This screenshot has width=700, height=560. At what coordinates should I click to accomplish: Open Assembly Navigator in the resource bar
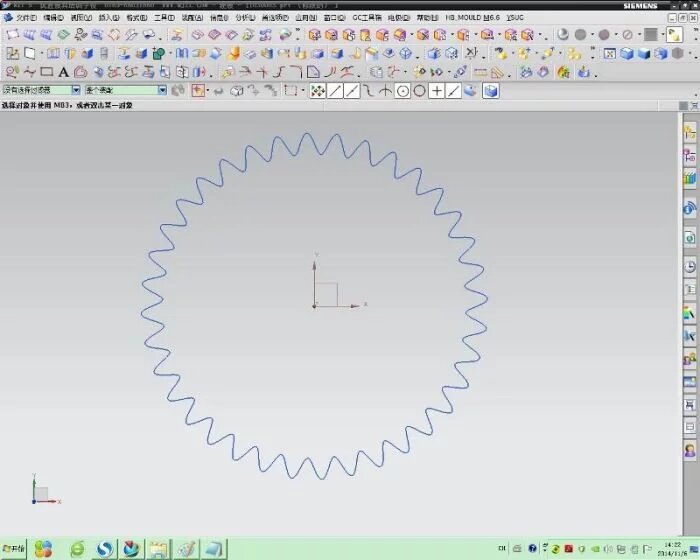click(690, 133)
